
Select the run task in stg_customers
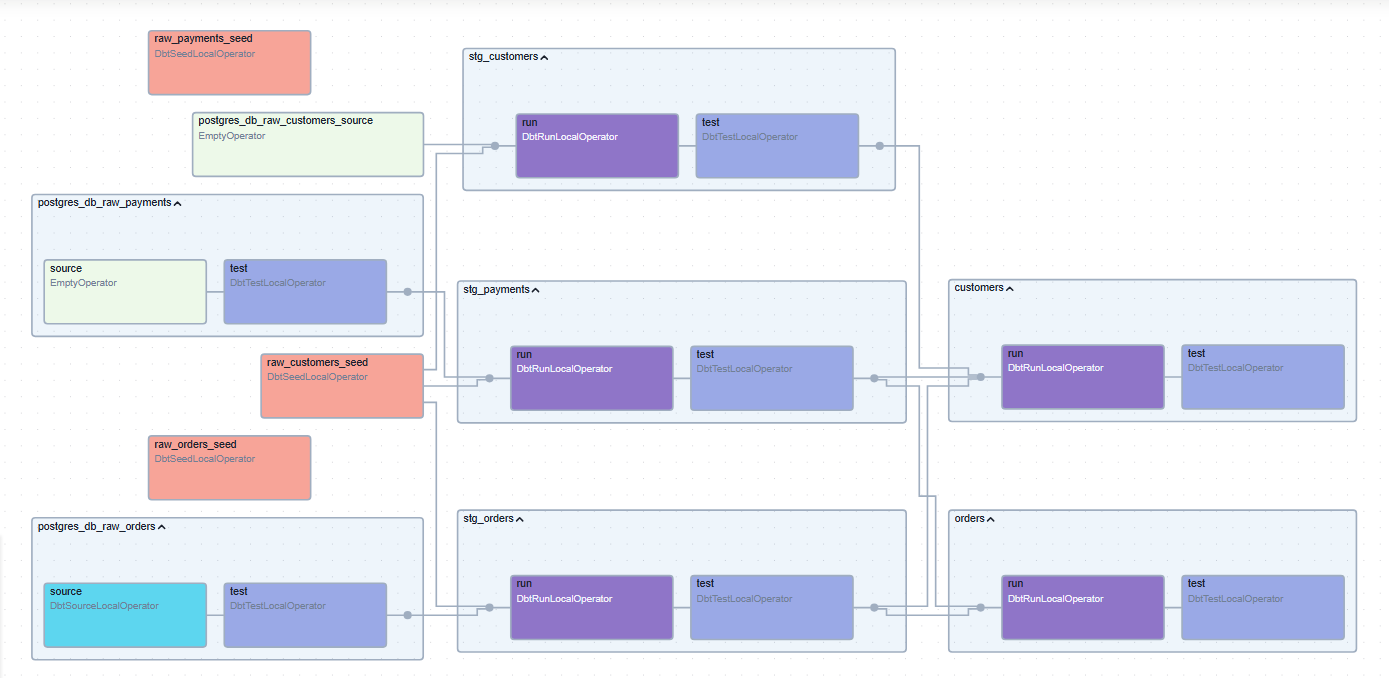coord(597,146)
